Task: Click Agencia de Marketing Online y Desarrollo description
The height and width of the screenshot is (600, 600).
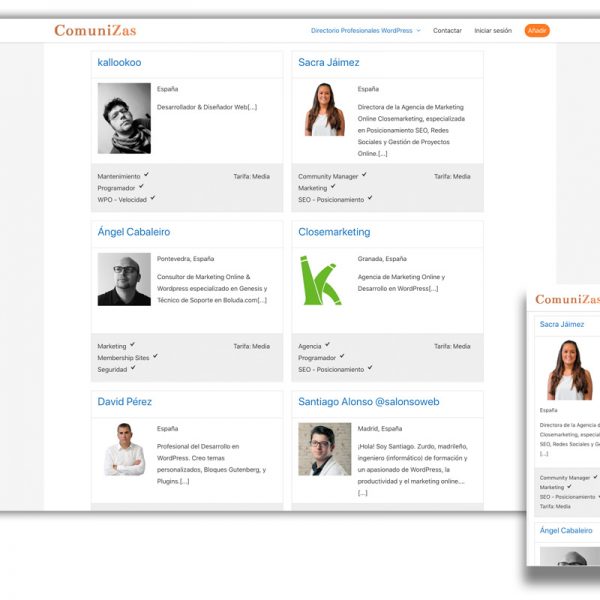Action: click(401, 282)
